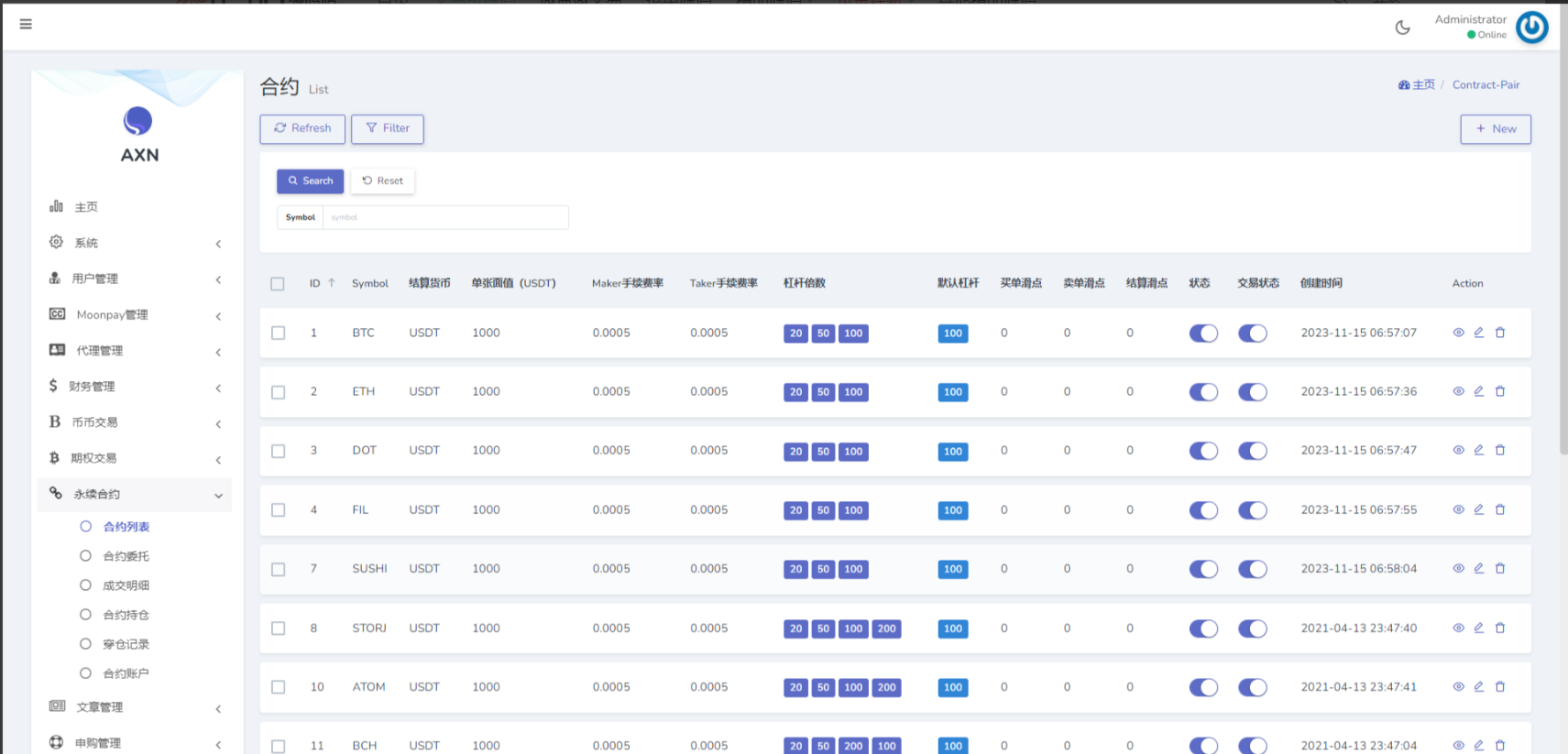Image resolution: width=1568 pixels, height=754 pixels.
Task: Click the New button
Action: (1495, 129)
